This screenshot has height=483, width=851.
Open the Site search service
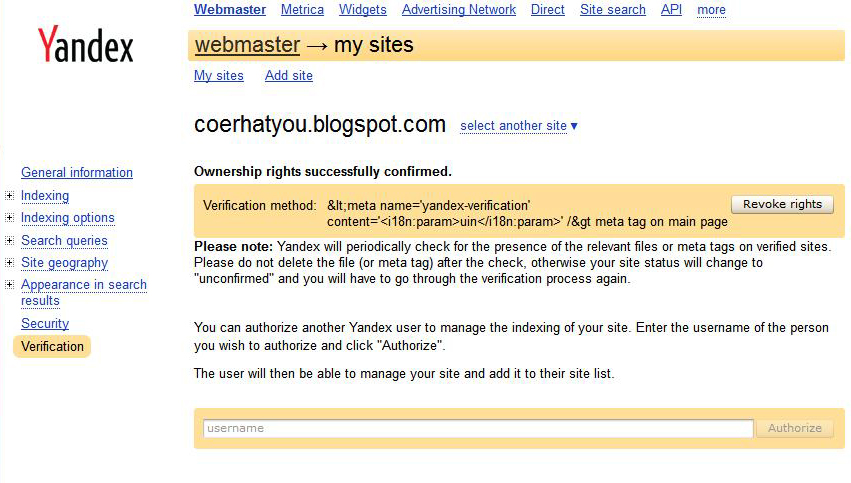coord(612,10)
